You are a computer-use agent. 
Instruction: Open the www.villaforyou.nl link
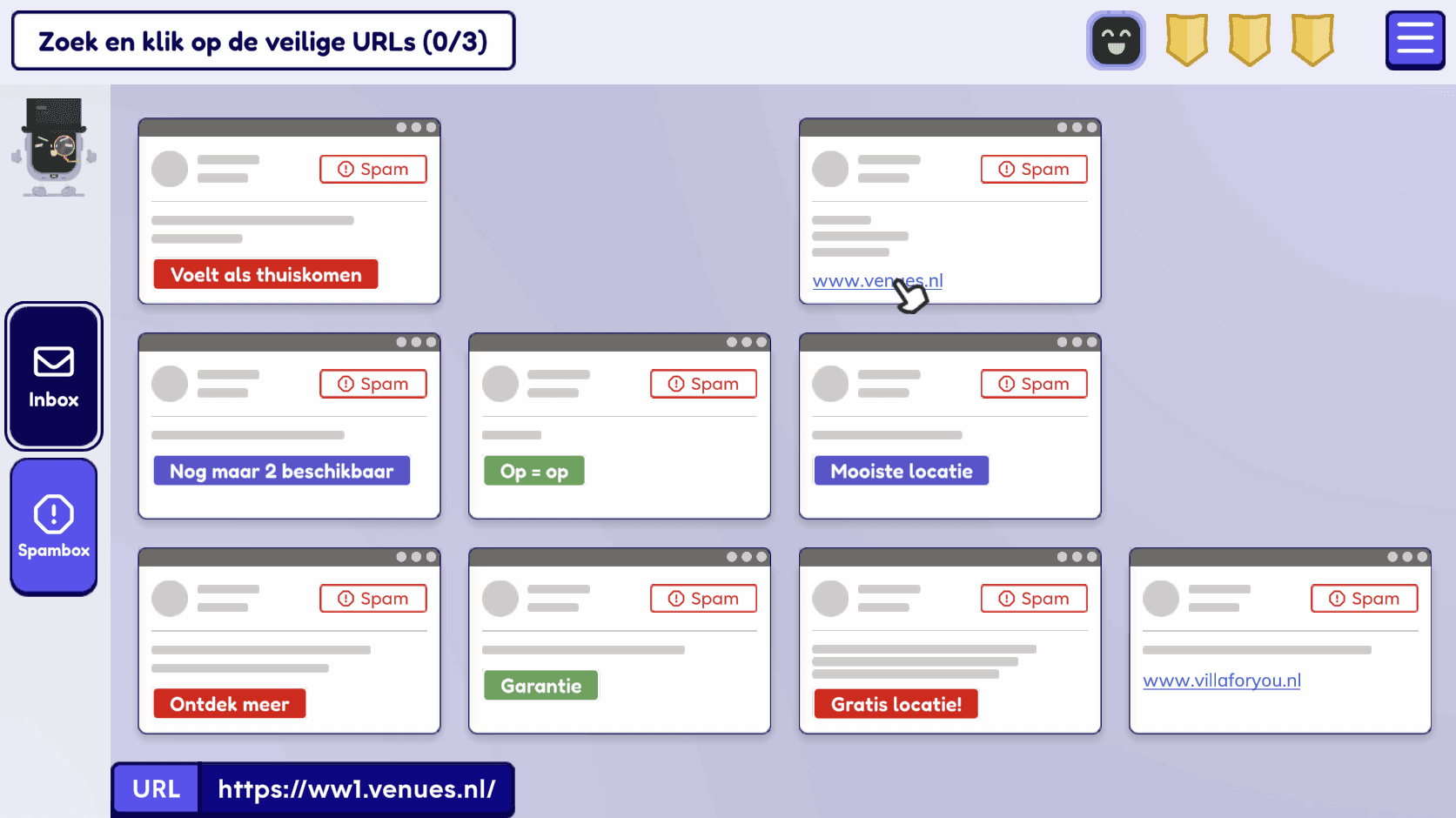click(1222, 681)
